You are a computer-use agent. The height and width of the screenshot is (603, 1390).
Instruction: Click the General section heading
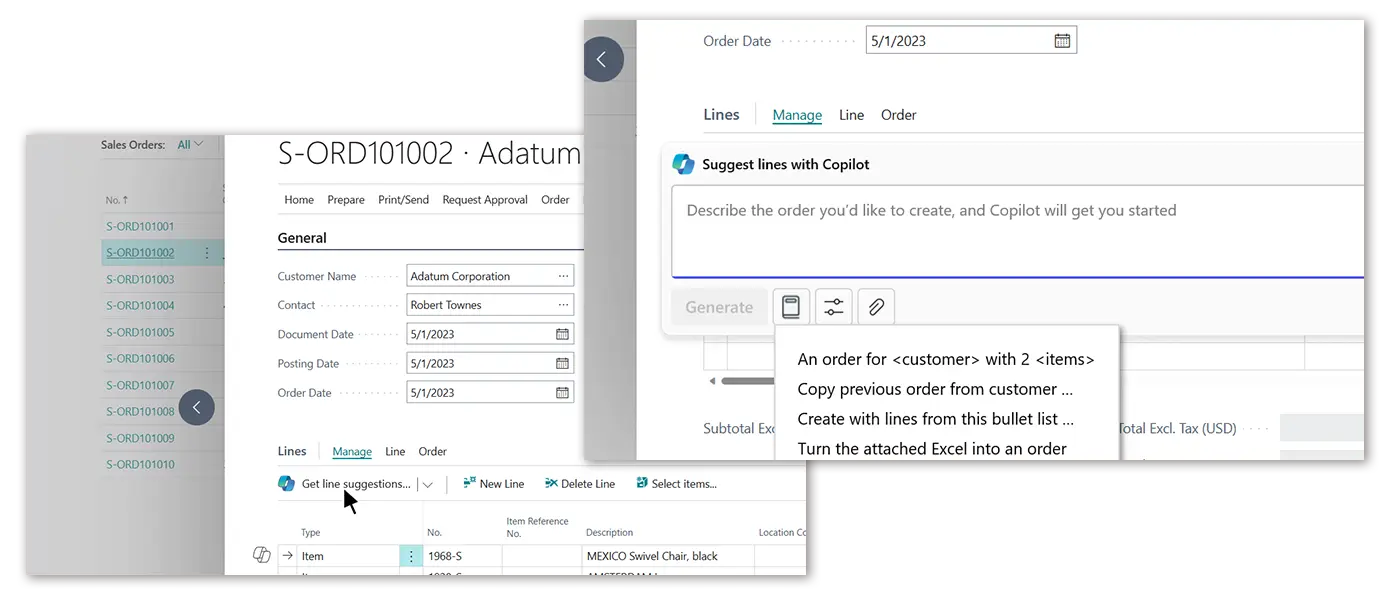(302, 238)
